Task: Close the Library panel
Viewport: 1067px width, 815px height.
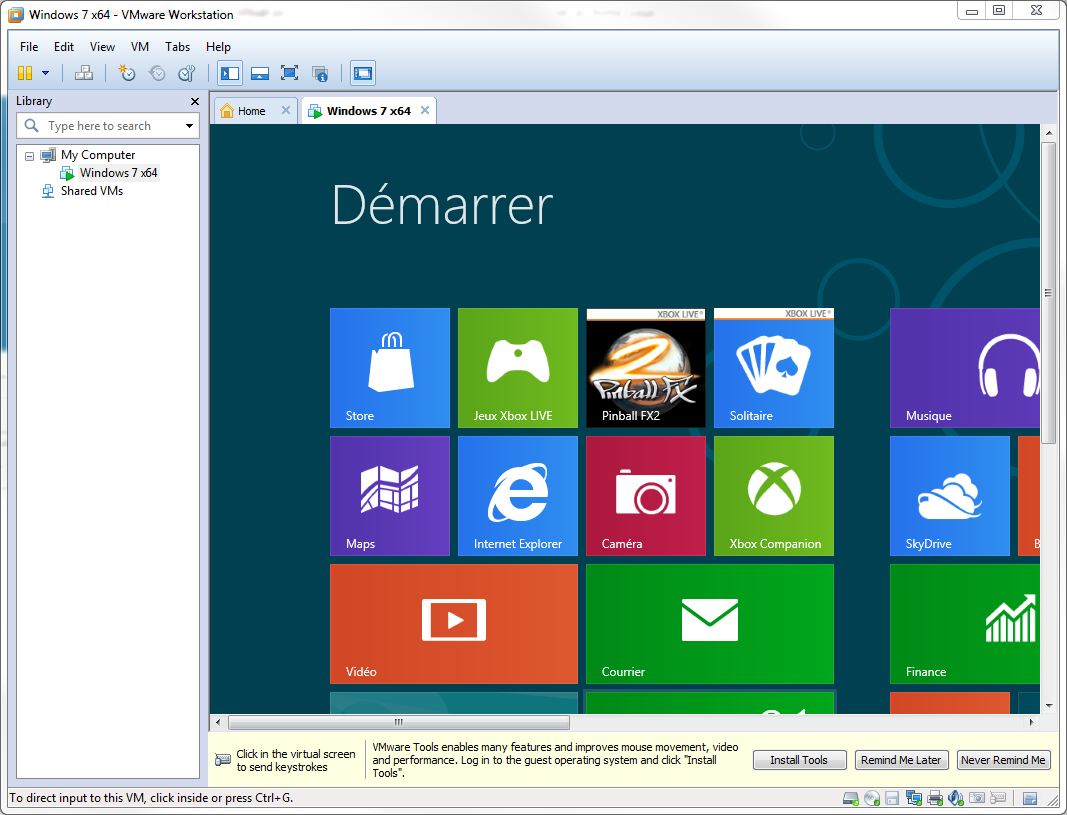Action: 195,101
